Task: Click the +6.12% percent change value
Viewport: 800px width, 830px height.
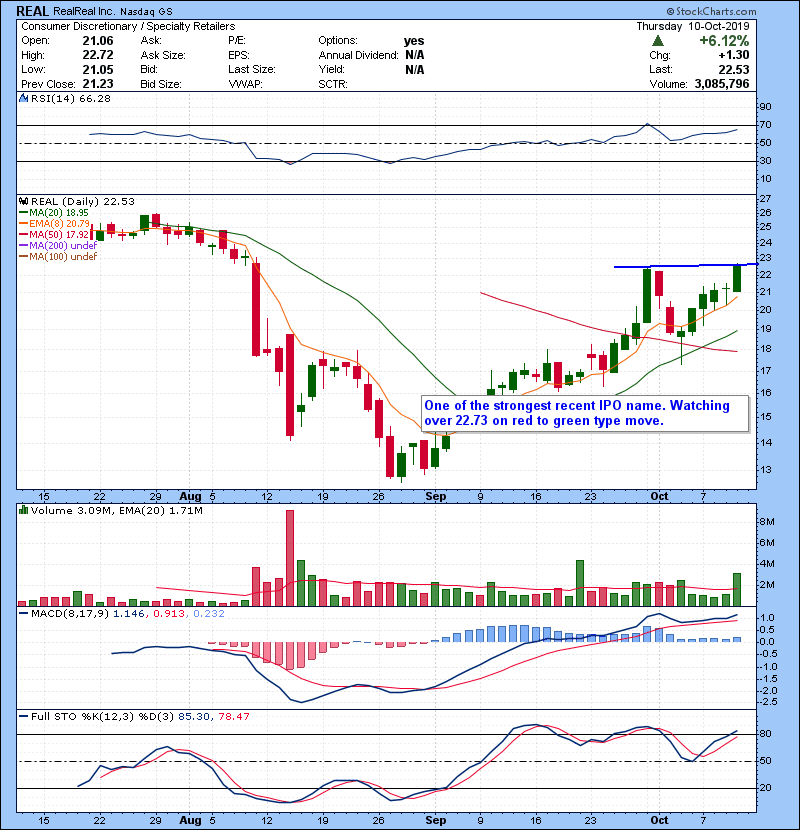Action: [x=724, y=41]
